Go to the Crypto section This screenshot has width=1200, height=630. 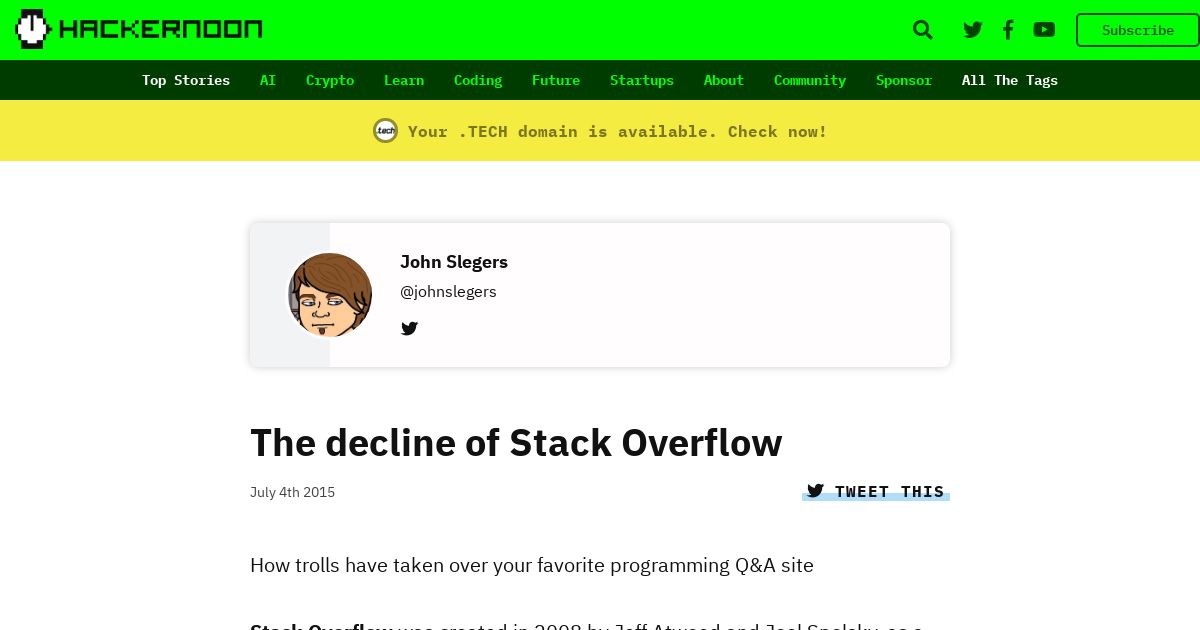pyautogui.click(x=330, y=80)
